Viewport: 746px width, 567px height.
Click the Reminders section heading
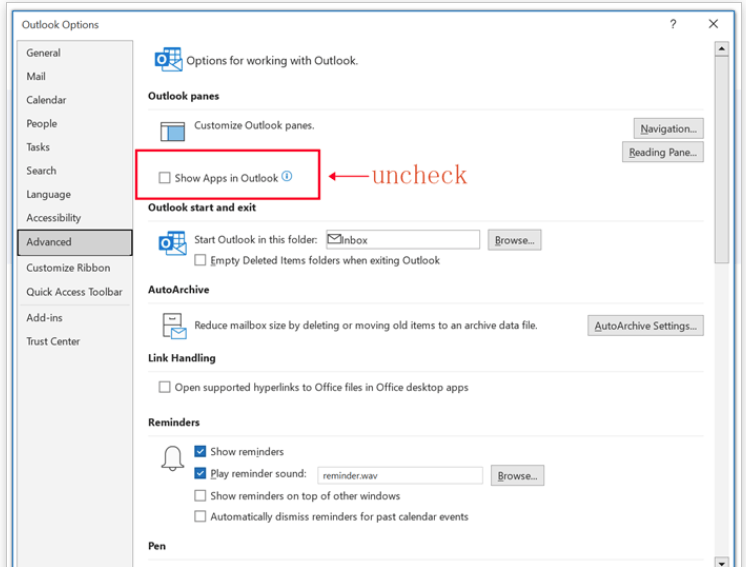(x=174, y=422)
